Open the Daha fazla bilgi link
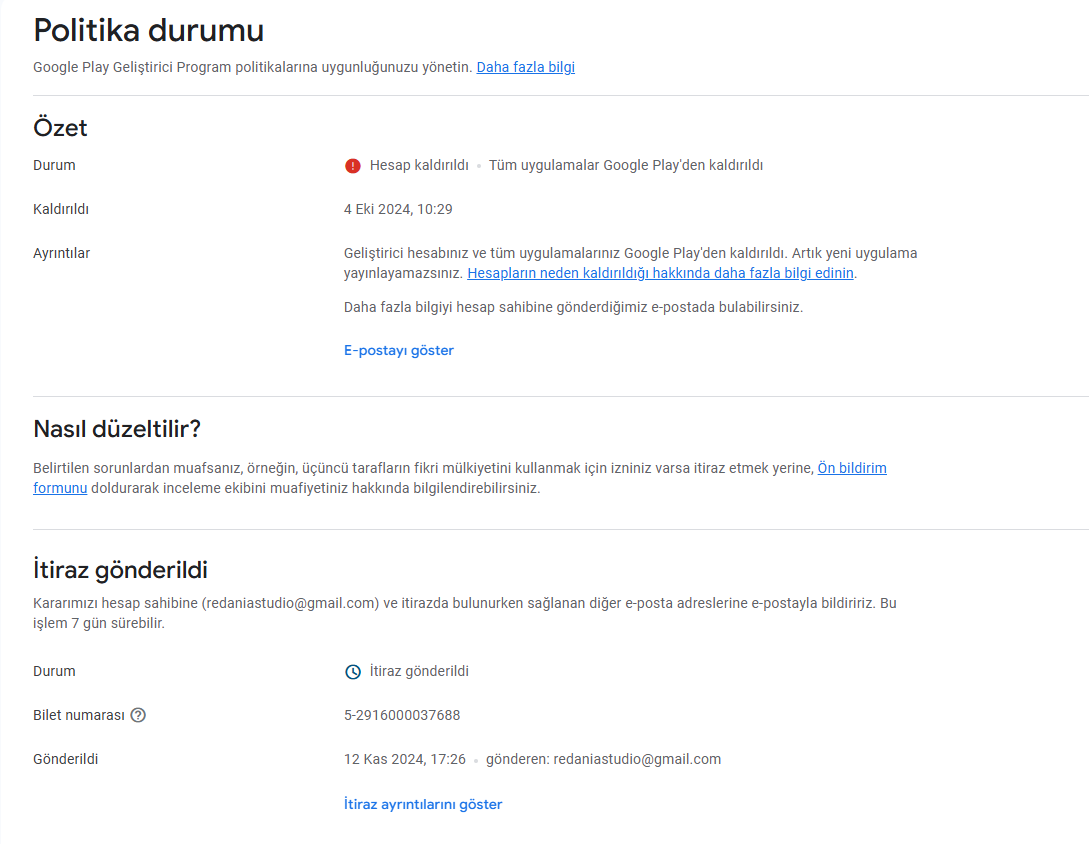This screenshot has height=844, width=1089. pos(526,67)
